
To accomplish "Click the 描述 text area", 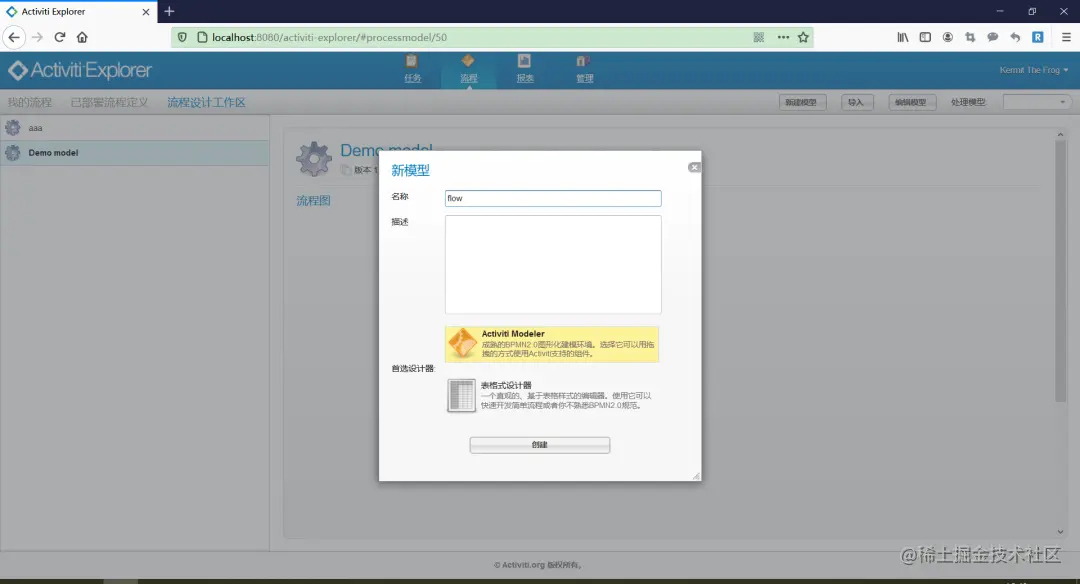I will 553,264.
